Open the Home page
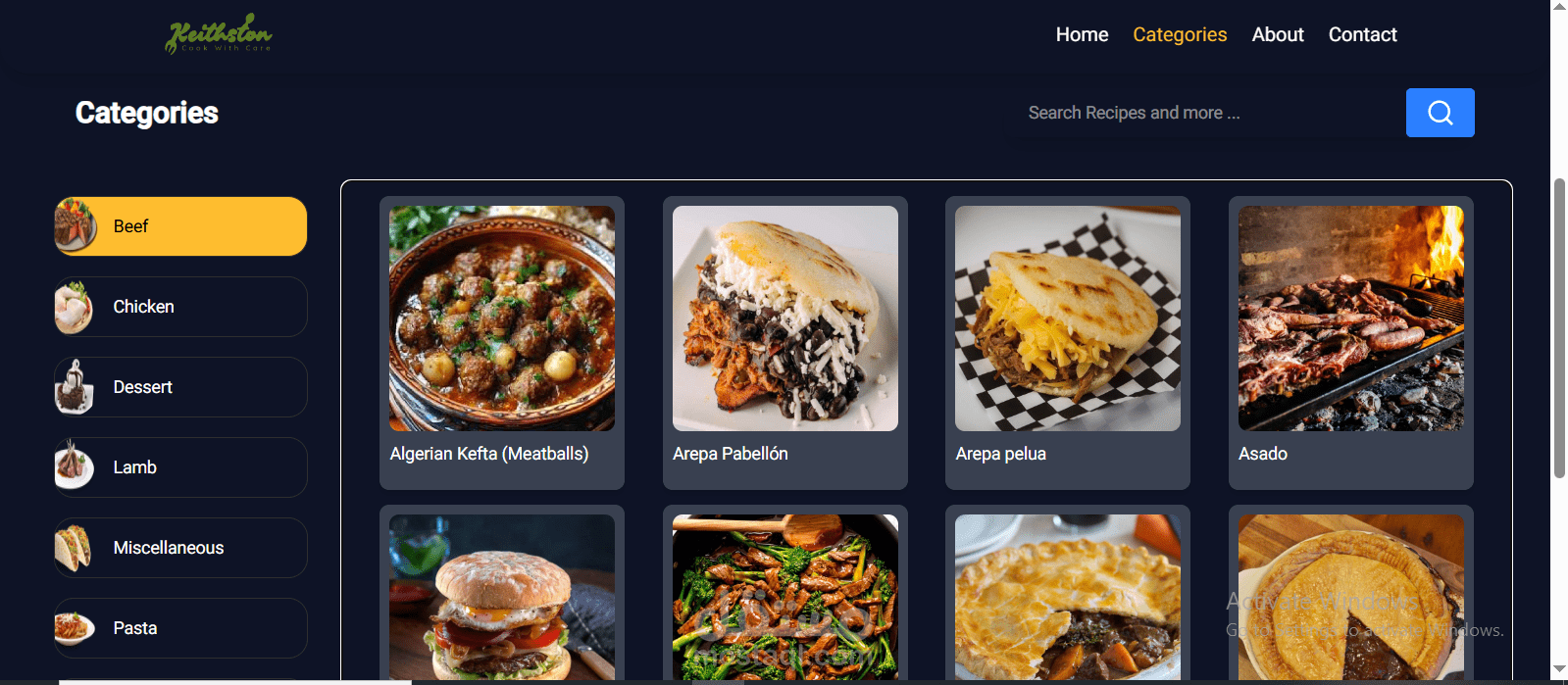 point(1082,34)
